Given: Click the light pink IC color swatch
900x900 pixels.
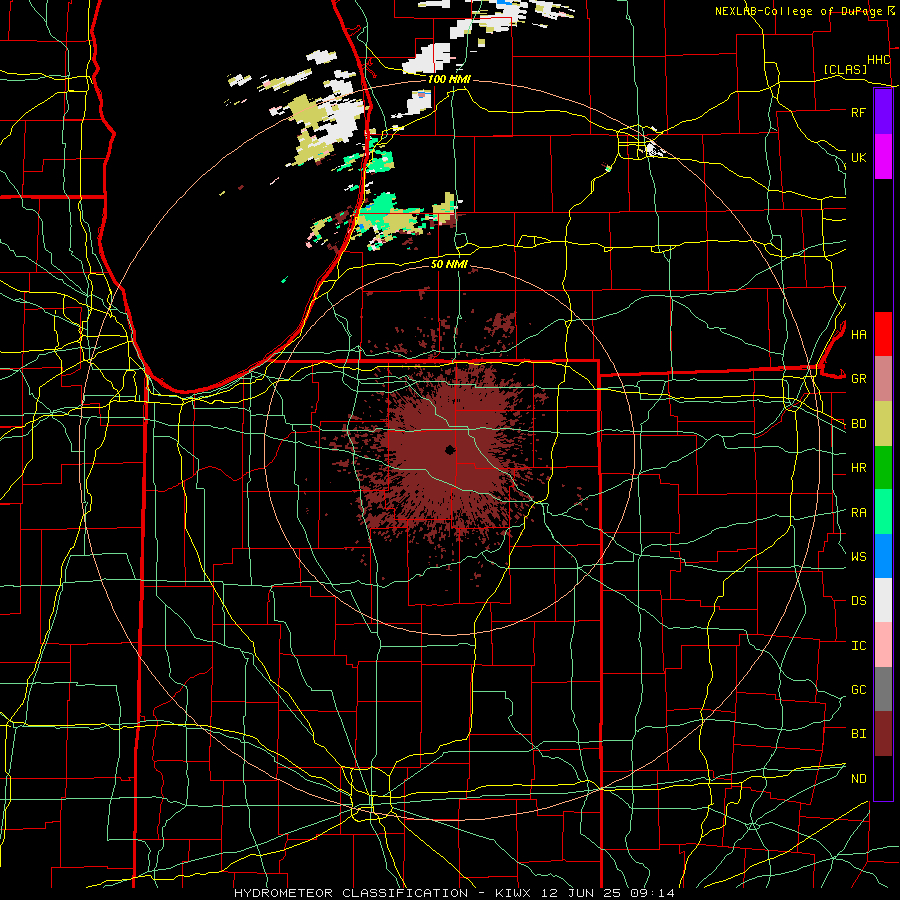Looking at the screenshot, I should 883,645.
